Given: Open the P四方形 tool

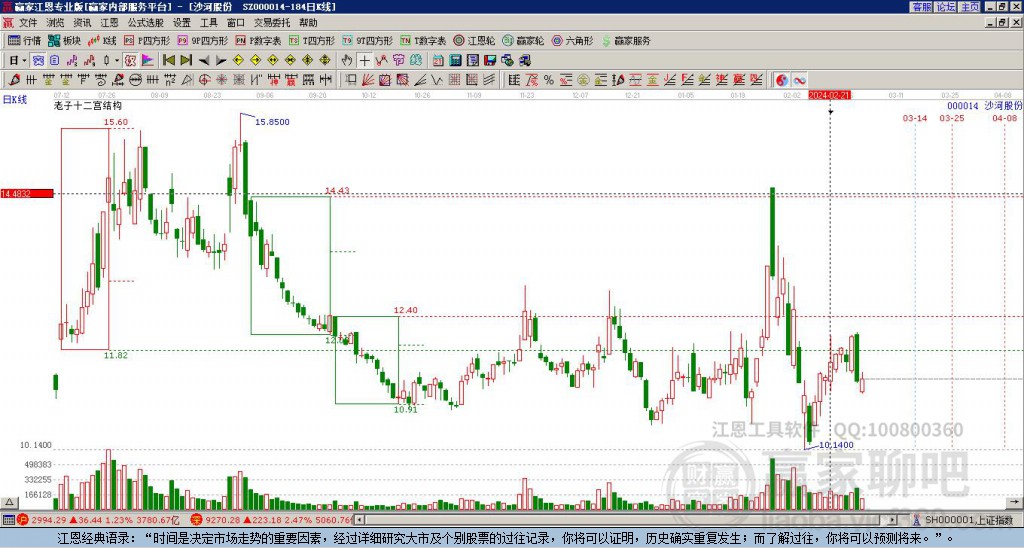Looking at the screenshot, I should [147, 40].
